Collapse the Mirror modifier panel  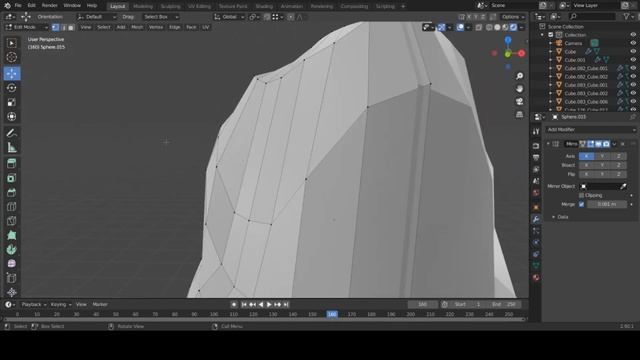[x=548, y=144]
